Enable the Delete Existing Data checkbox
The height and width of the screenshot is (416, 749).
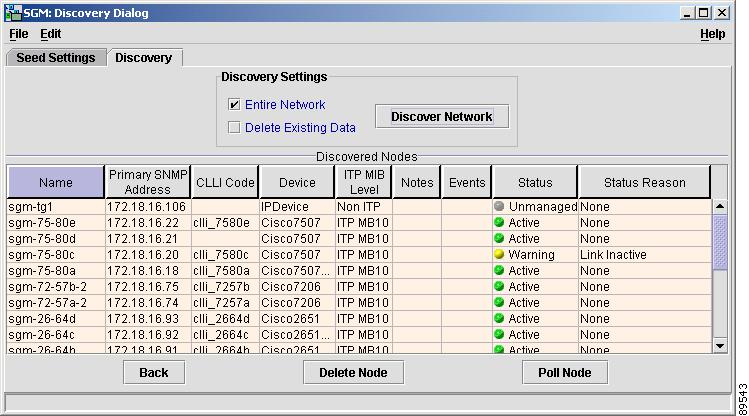234,128
